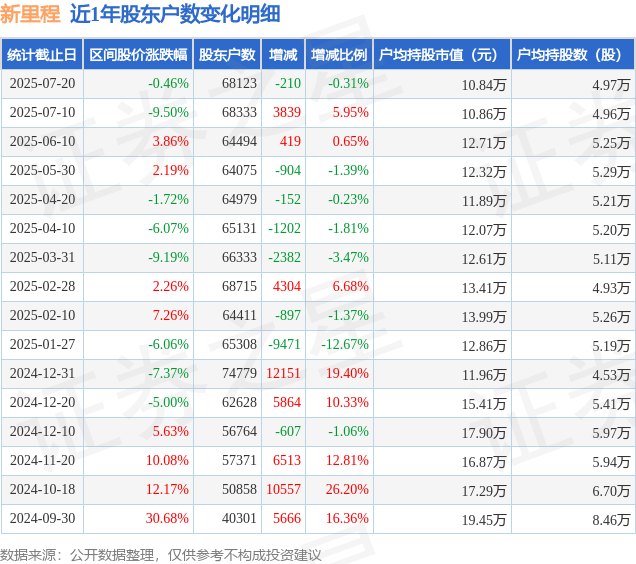Click the 股东户数 column header
636x564 pixels.
pos(227,54)
